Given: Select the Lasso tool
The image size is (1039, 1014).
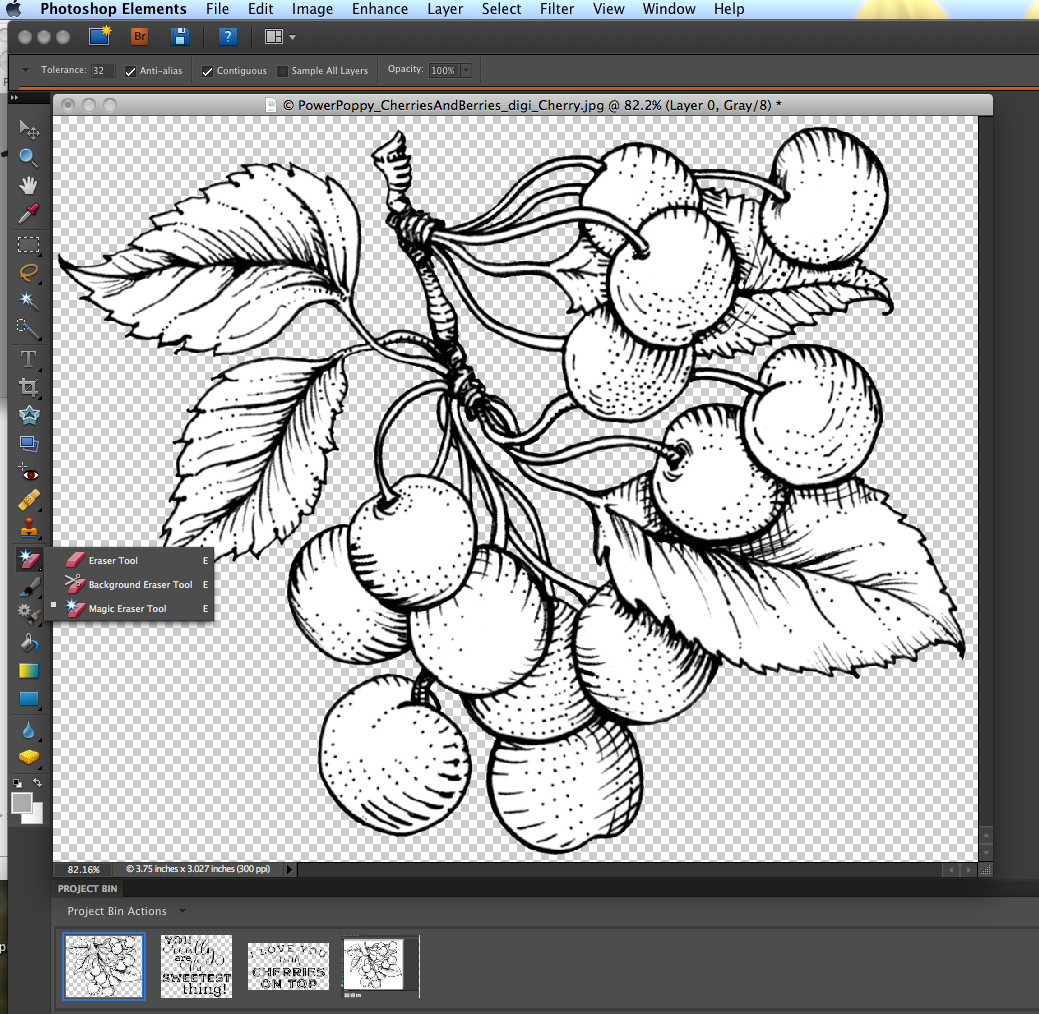Looking at the screenshot, I should (x=28, y=272).
